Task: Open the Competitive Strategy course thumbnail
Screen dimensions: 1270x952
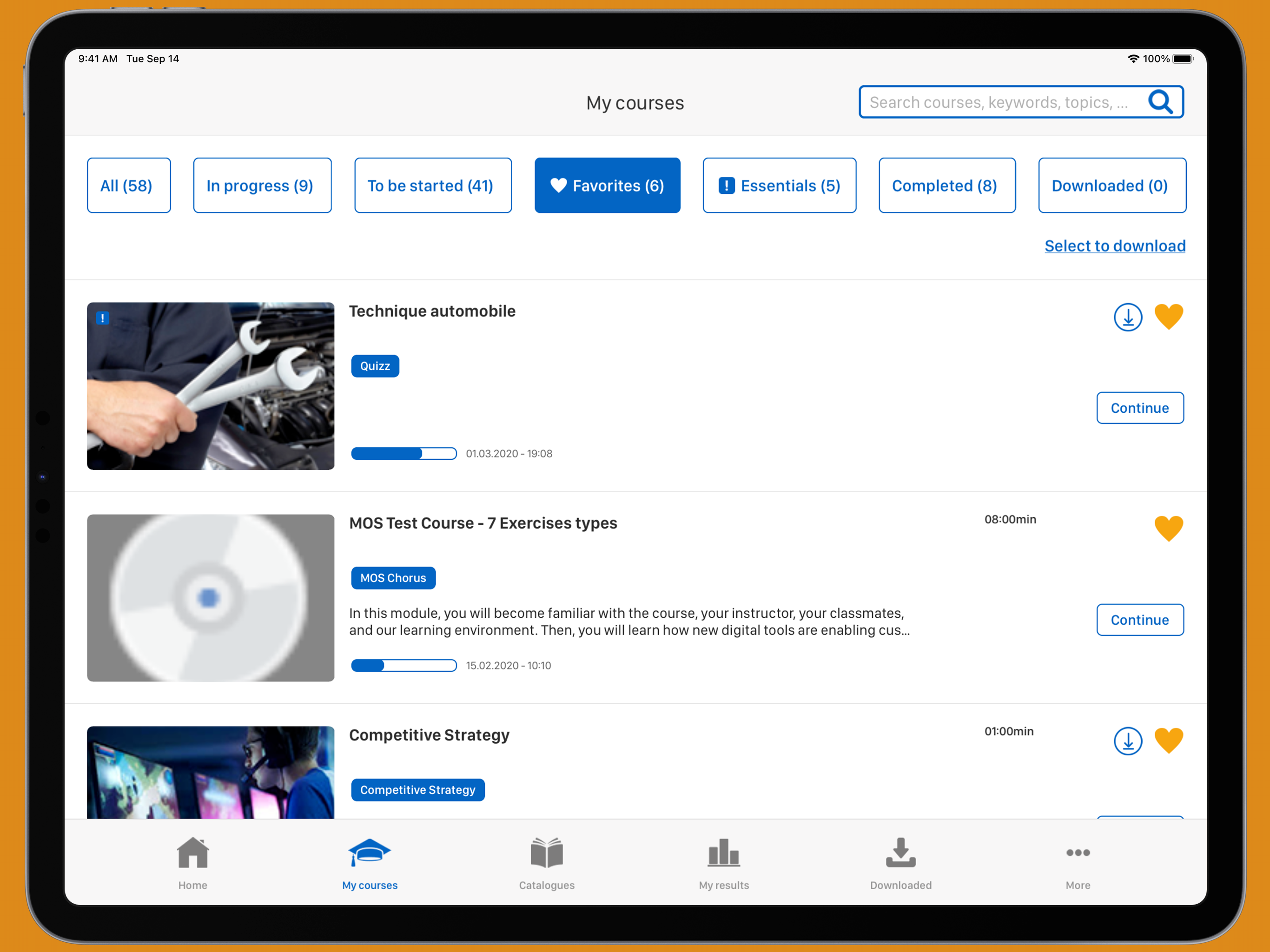Action: coord(211,772)
